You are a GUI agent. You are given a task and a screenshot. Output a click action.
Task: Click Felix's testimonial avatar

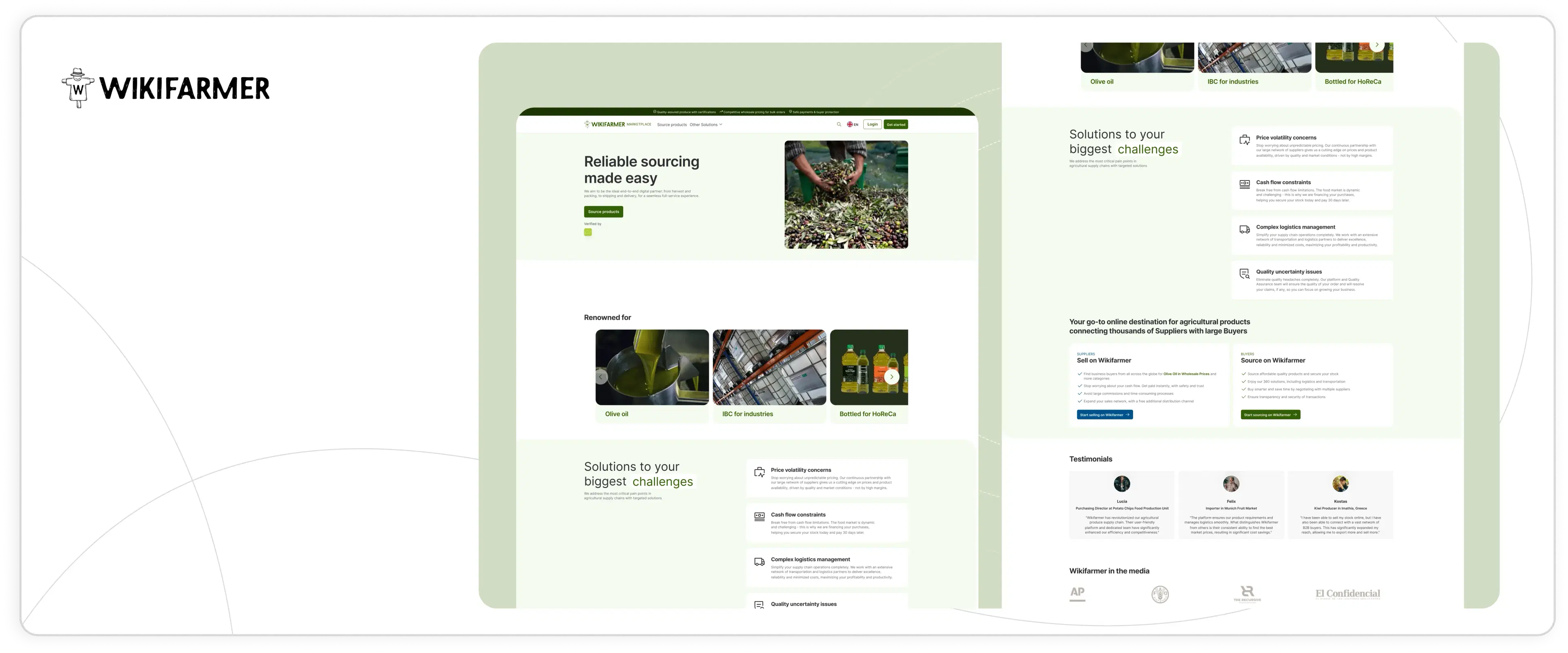pos(1232,484)
